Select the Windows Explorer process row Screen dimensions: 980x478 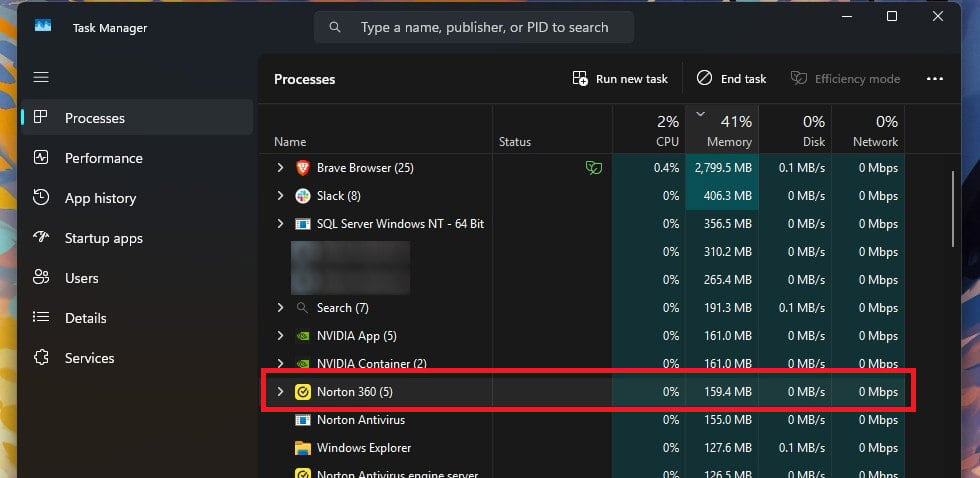(582, 448)
